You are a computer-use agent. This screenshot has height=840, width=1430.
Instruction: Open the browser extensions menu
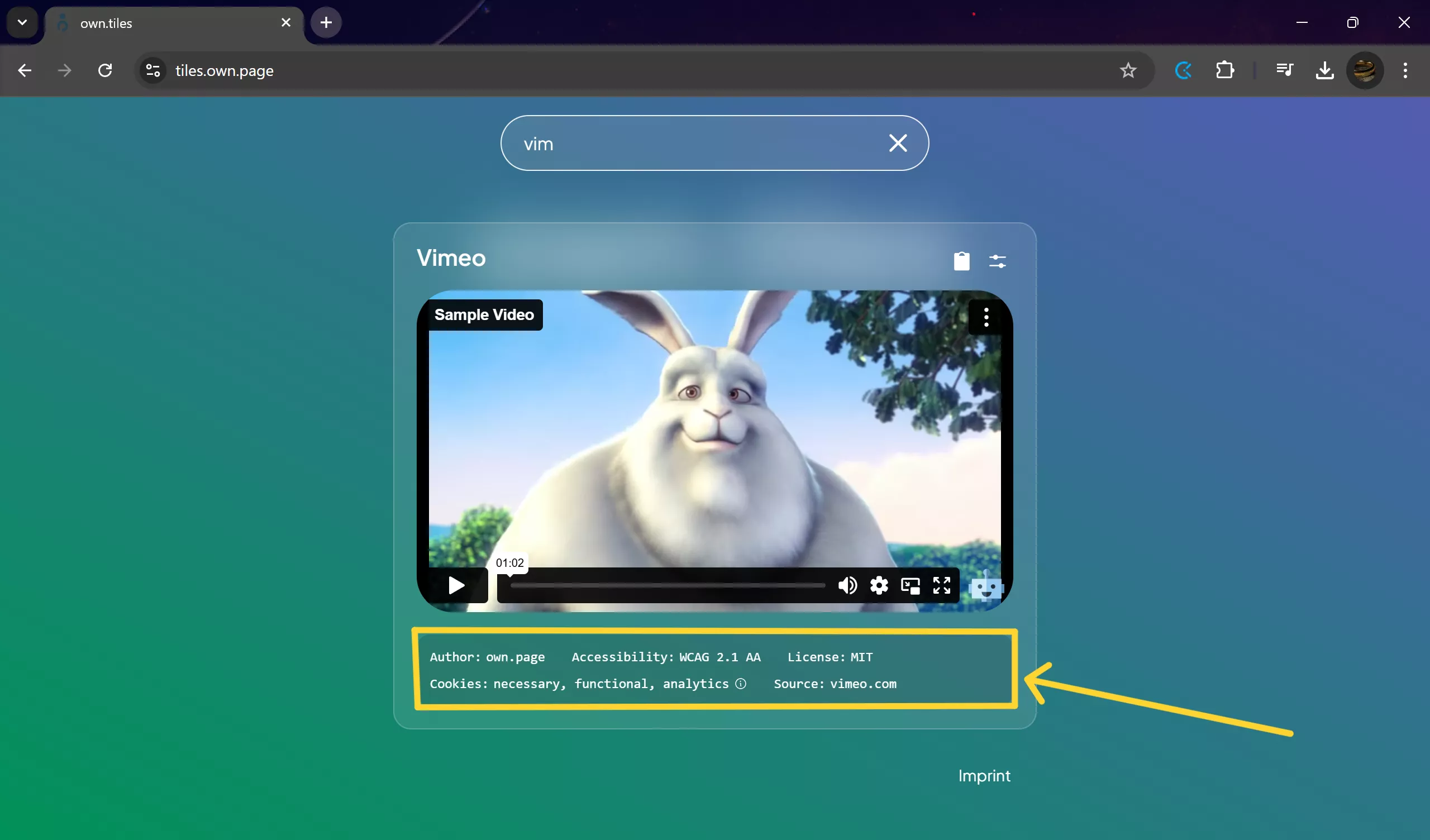tap(1225, 70)
